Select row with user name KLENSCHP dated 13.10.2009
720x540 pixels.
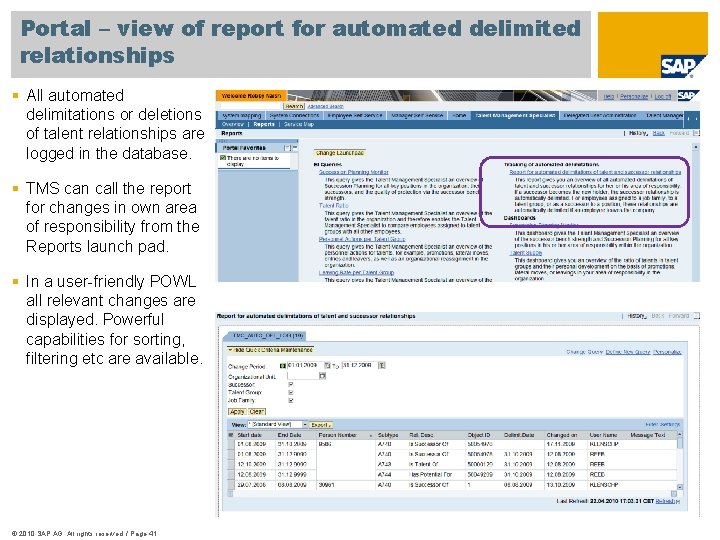point(231,485)
